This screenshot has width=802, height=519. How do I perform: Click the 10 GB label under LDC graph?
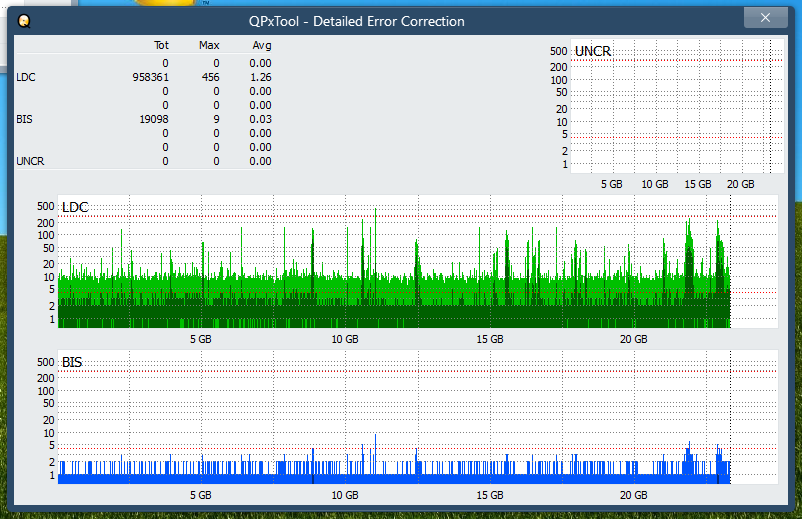pyautogui.click(x=345, y=340)
